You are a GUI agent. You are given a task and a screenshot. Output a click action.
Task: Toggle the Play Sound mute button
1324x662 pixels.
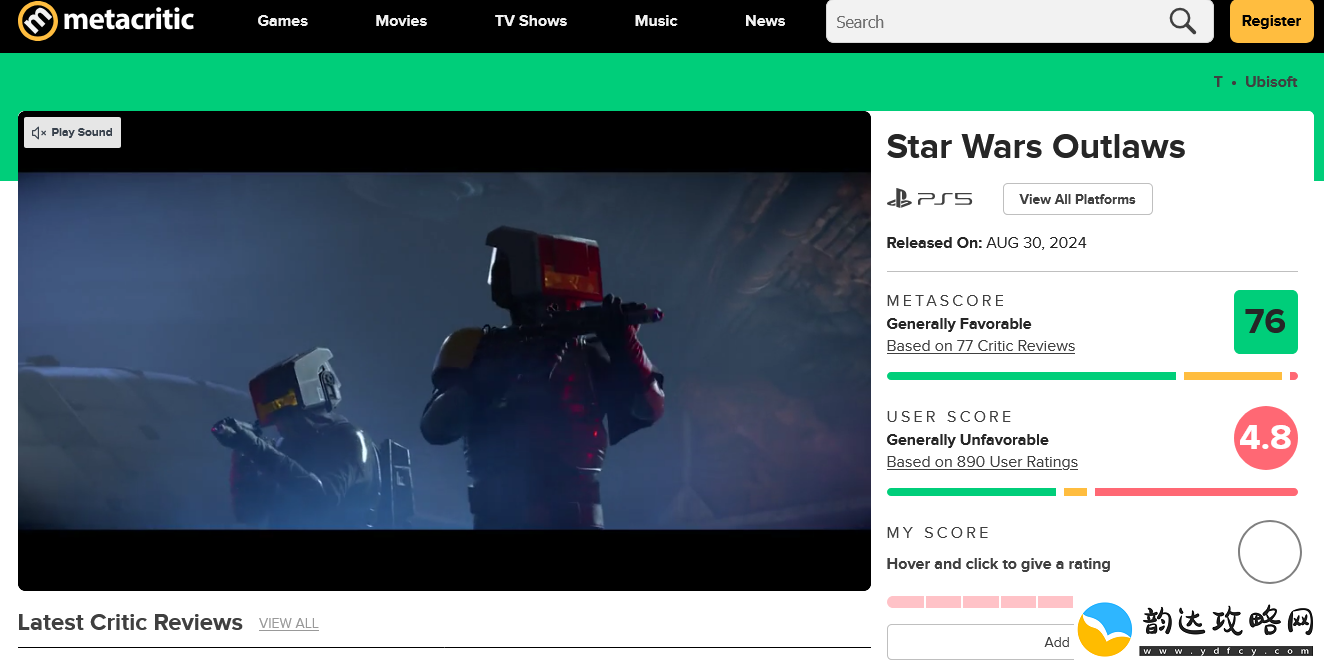[x=72, y=132]
